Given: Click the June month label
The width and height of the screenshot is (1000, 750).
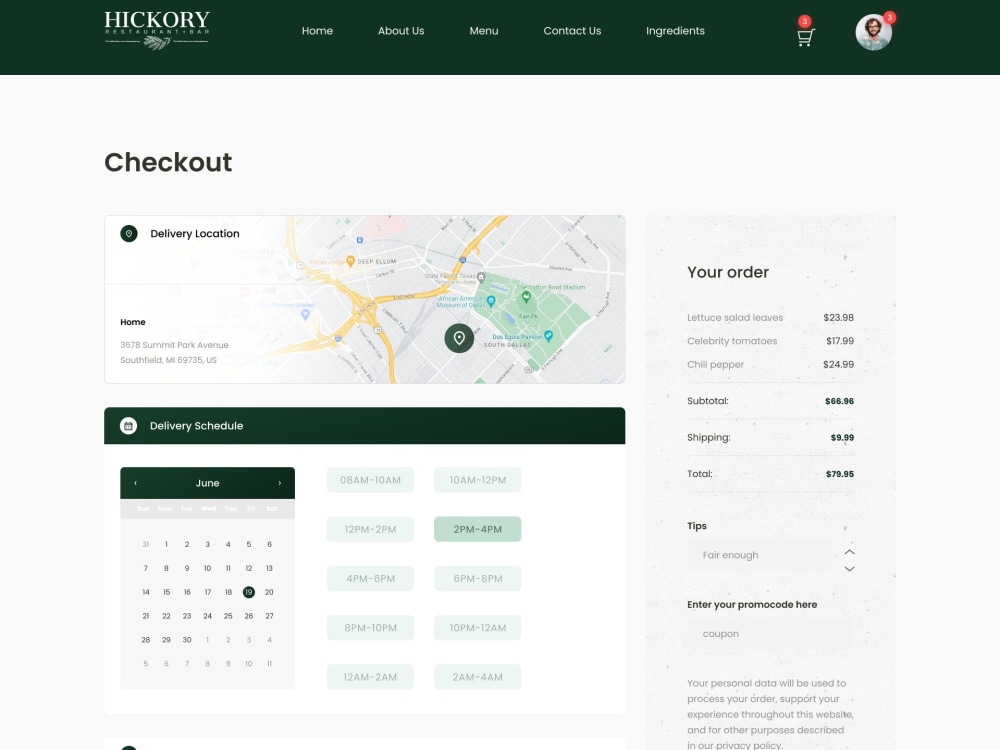Looking at the screenshot, I should (x=207, y=483).
